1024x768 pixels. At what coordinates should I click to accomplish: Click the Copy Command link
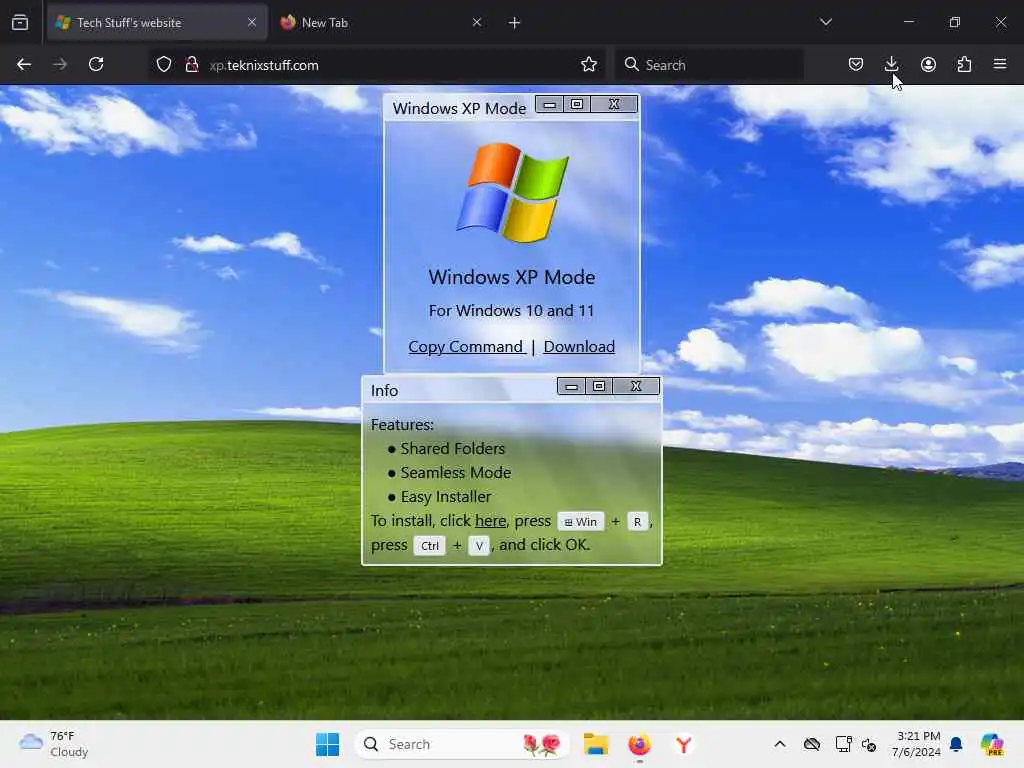click(466, 347)
